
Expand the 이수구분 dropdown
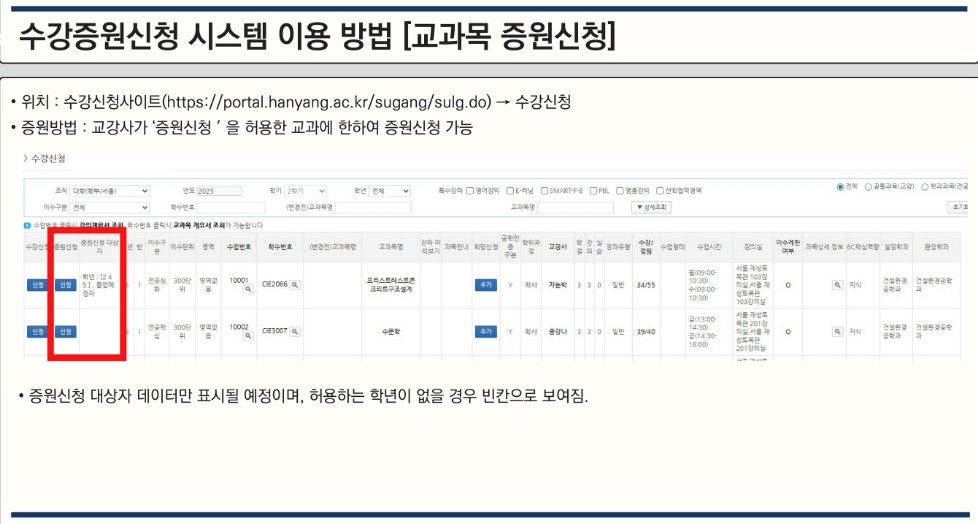point(110,207)
